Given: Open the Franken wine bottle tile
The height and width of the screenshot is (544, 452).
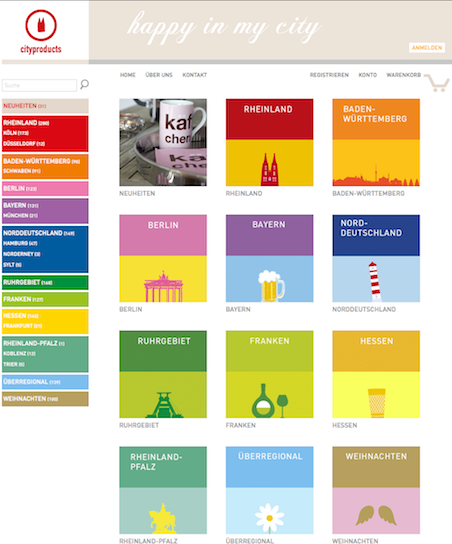Looking at the screenshot, I should [270, 374].
